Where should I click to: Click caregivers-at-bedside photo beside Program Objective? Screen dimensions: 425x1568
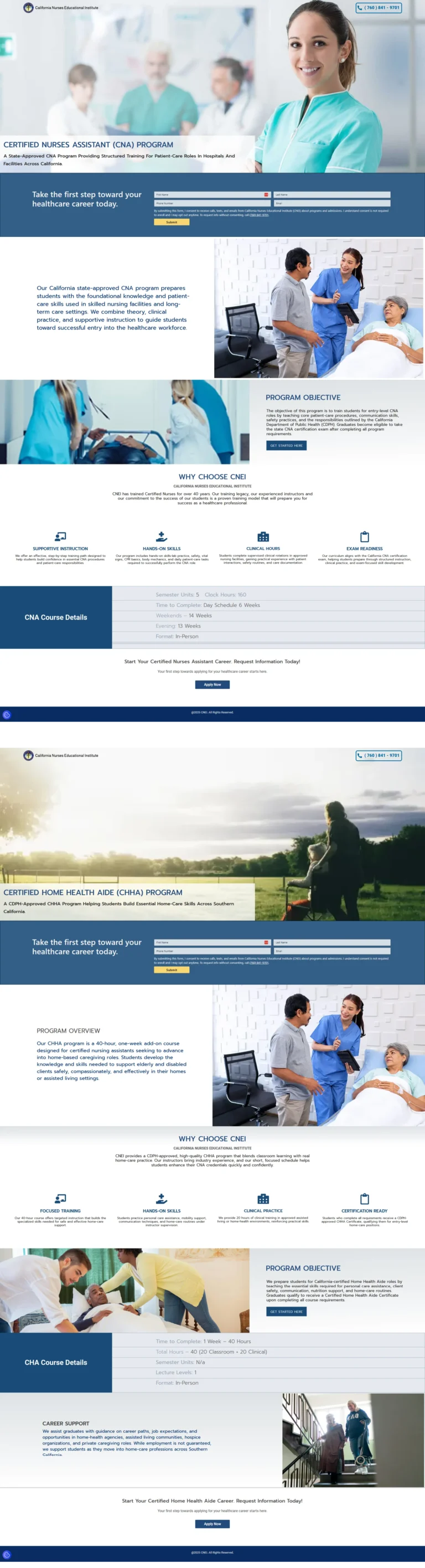125,1291
